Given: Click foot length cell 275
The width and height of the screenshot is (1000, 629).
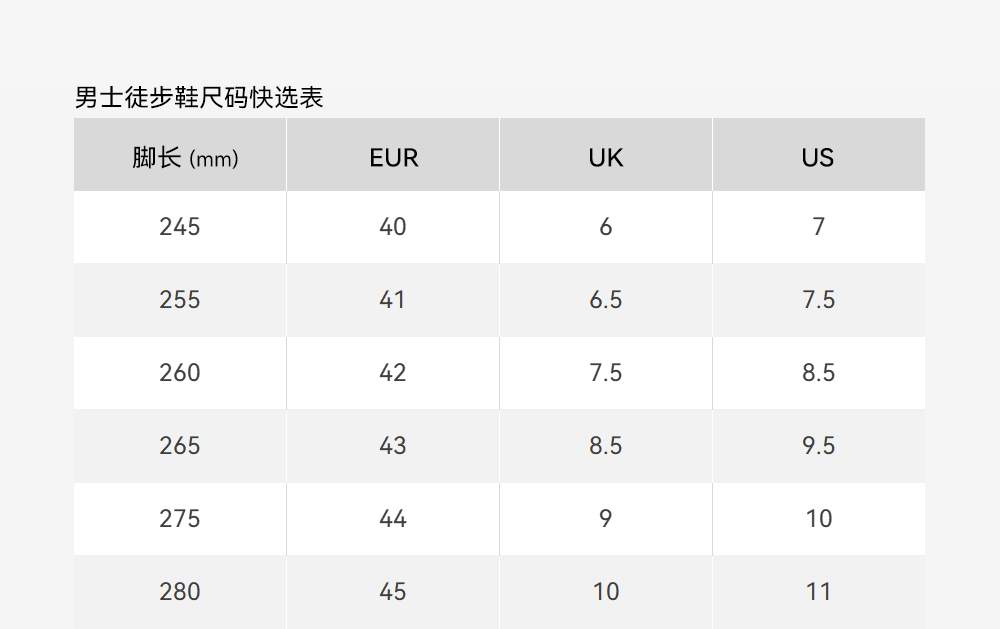Looking at the screenshot, I should point(180,519).
